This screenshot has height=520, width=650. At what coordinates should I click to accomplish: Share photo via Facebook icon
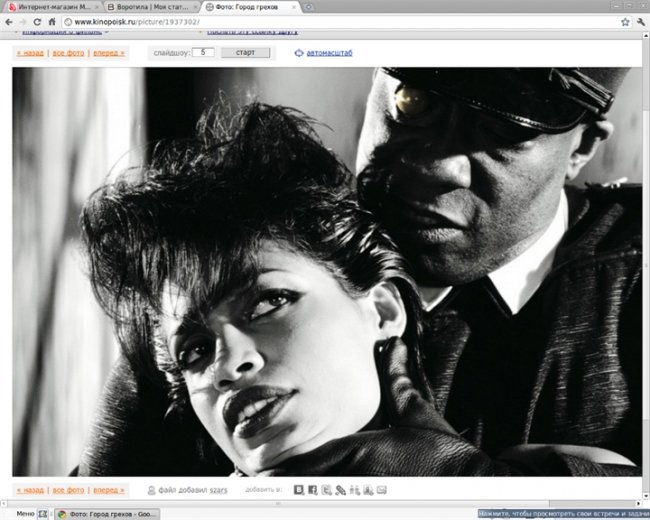tap(313, 490)
